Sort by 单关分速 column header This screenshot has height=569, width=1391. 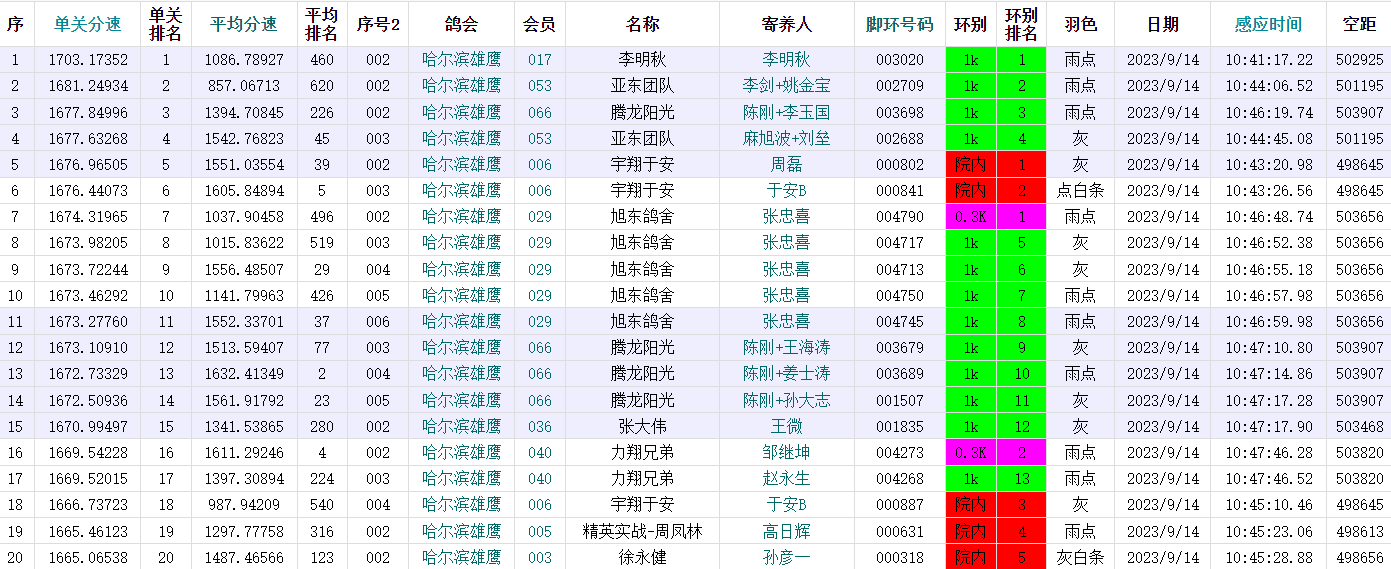(87, 24)
